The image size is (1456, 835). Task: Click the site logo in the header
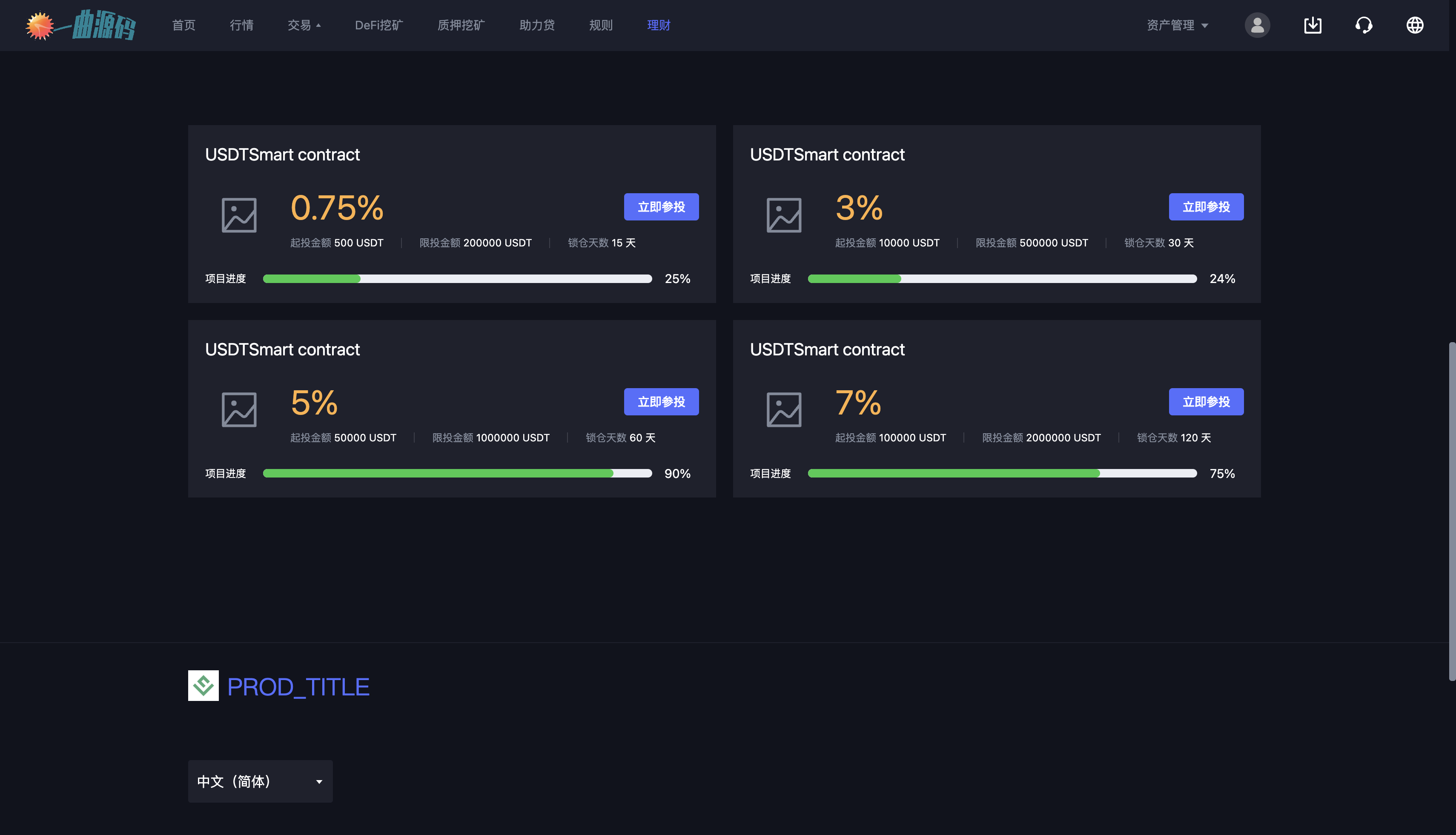tap(81, 25)
